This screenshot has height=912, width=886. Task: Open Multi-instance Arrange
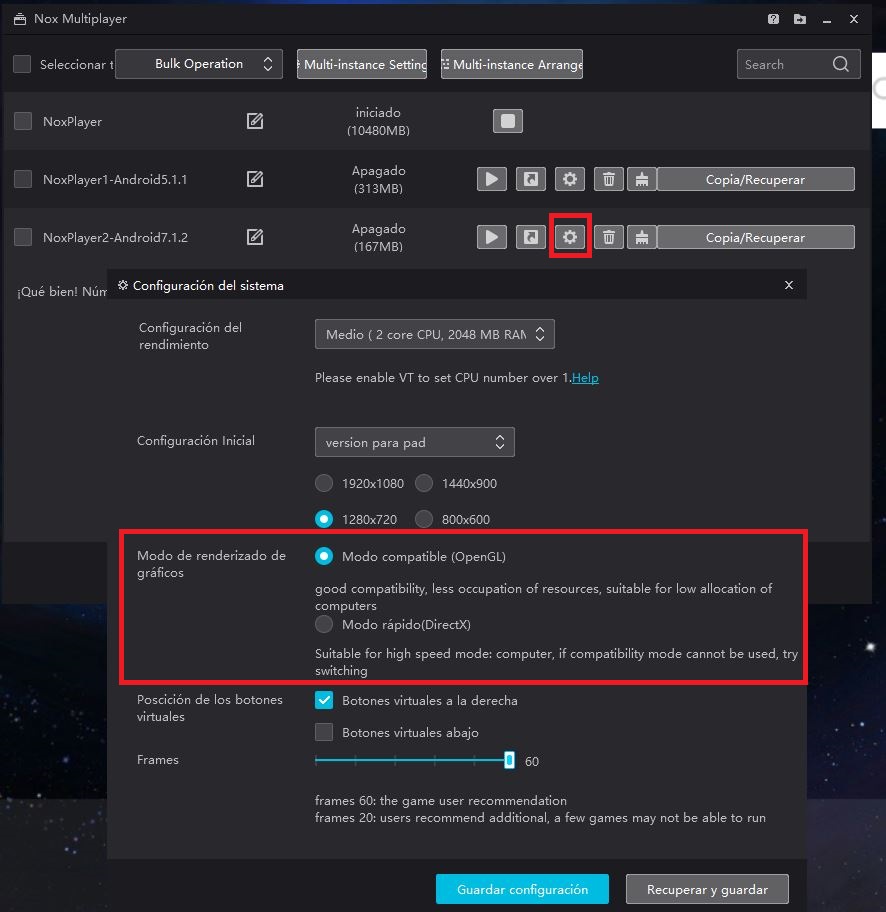512,64
